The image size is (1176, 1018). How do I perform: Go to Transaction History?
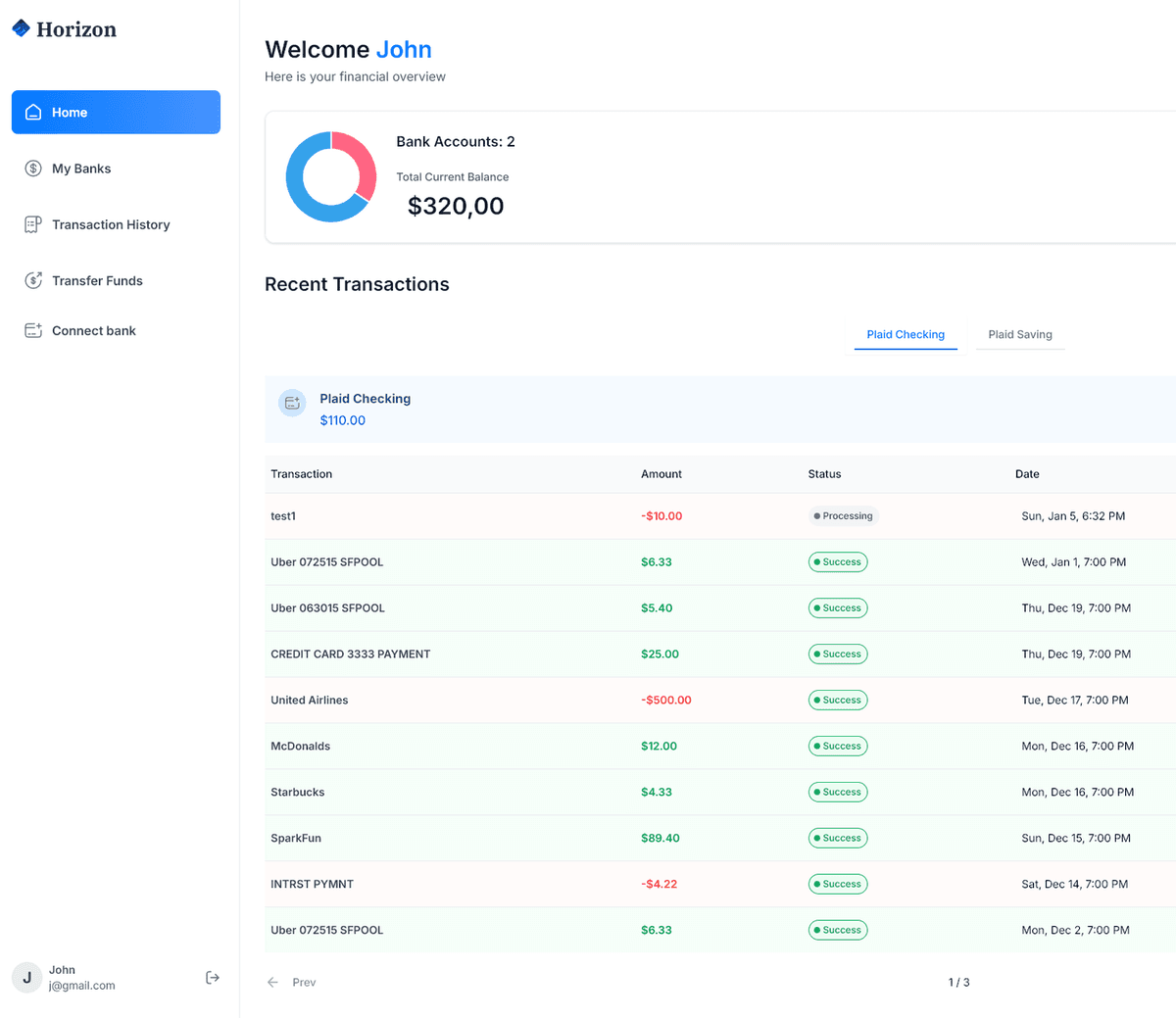[x=116, y=224]
